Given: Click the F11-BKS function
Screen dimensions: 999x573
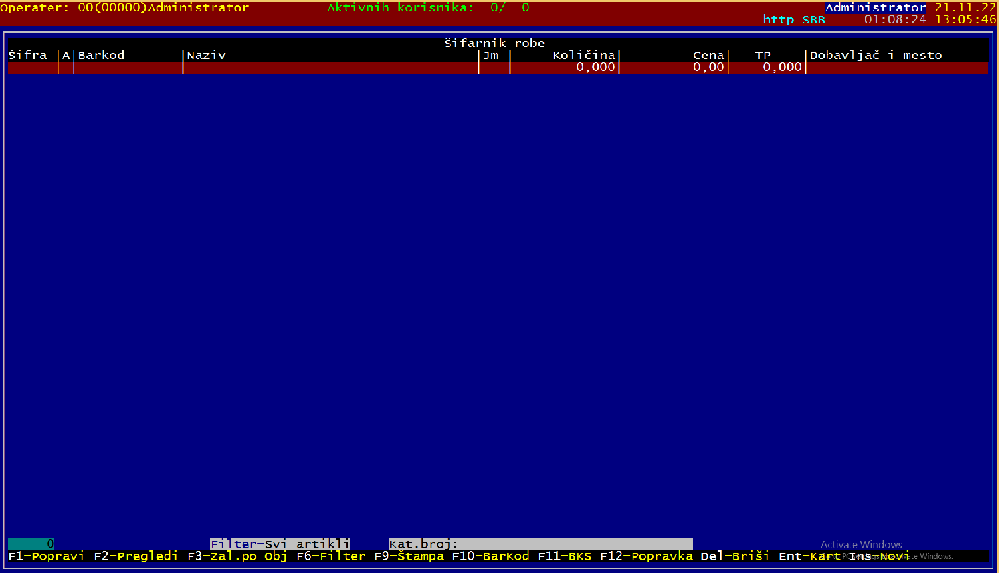Looking at the screenshot, I should (564, 556).
